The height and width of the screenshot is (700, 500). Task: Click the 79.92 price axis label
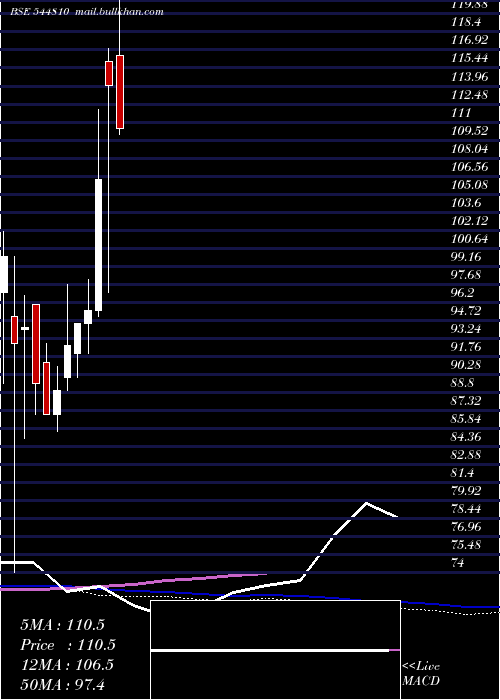[466, 491]
